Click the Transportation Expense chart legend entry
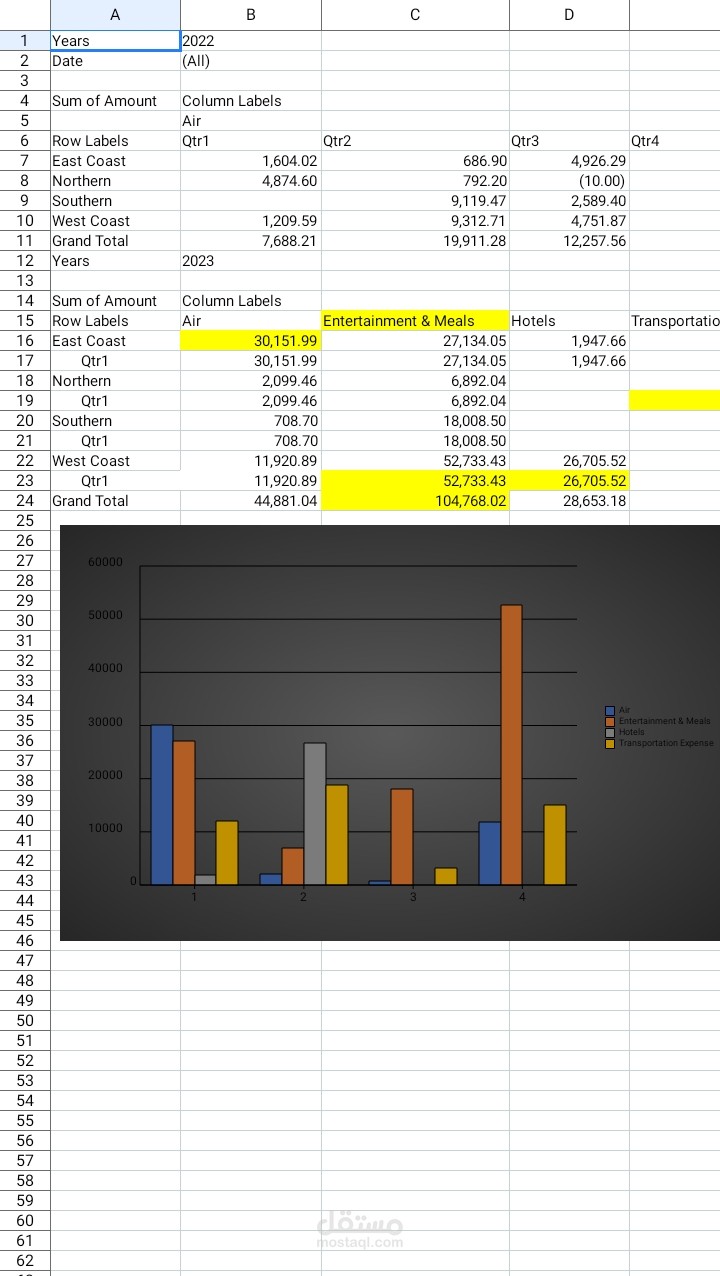Screen dimensions: 720x1276 pyautogui.click(x=659, y=743)
